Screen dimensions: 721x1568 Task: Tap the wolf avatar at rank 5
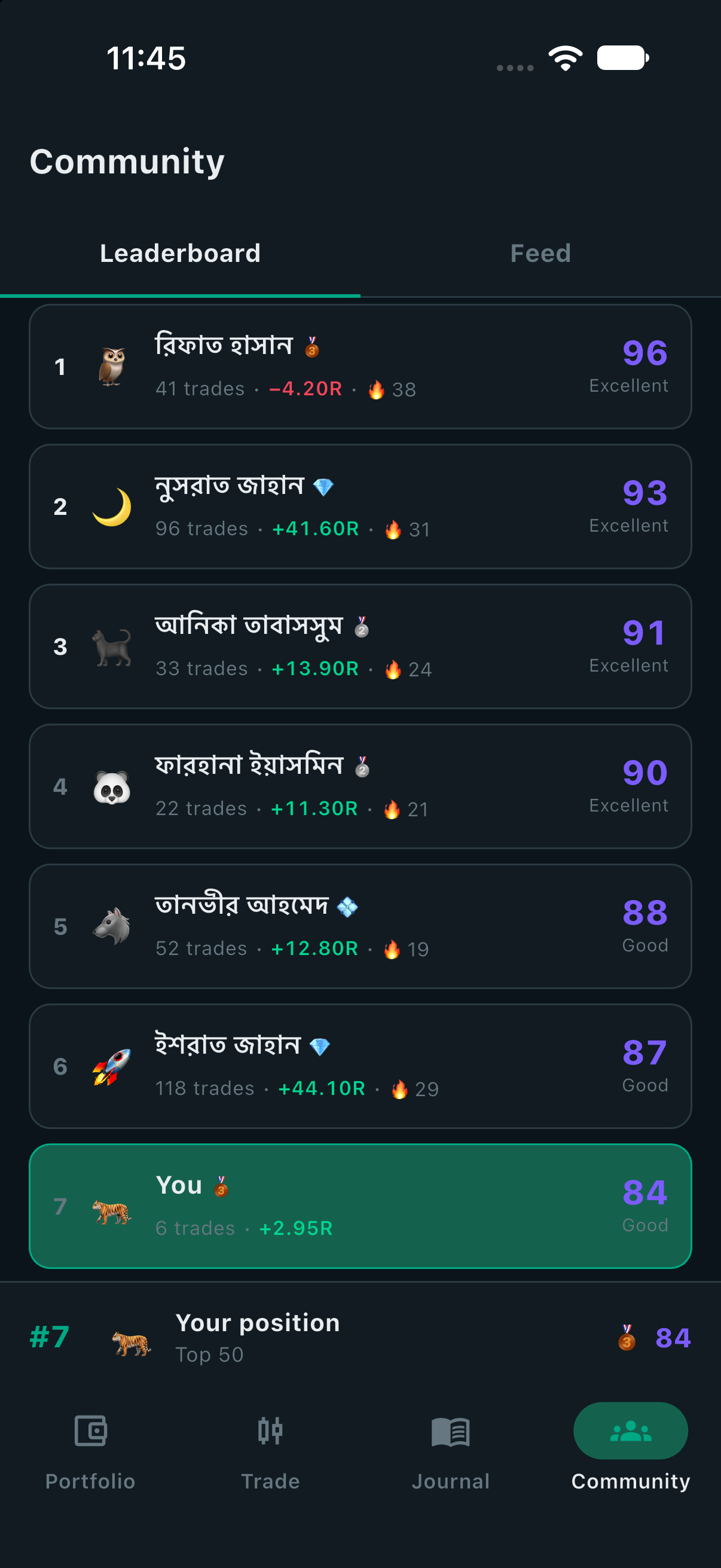112,926
